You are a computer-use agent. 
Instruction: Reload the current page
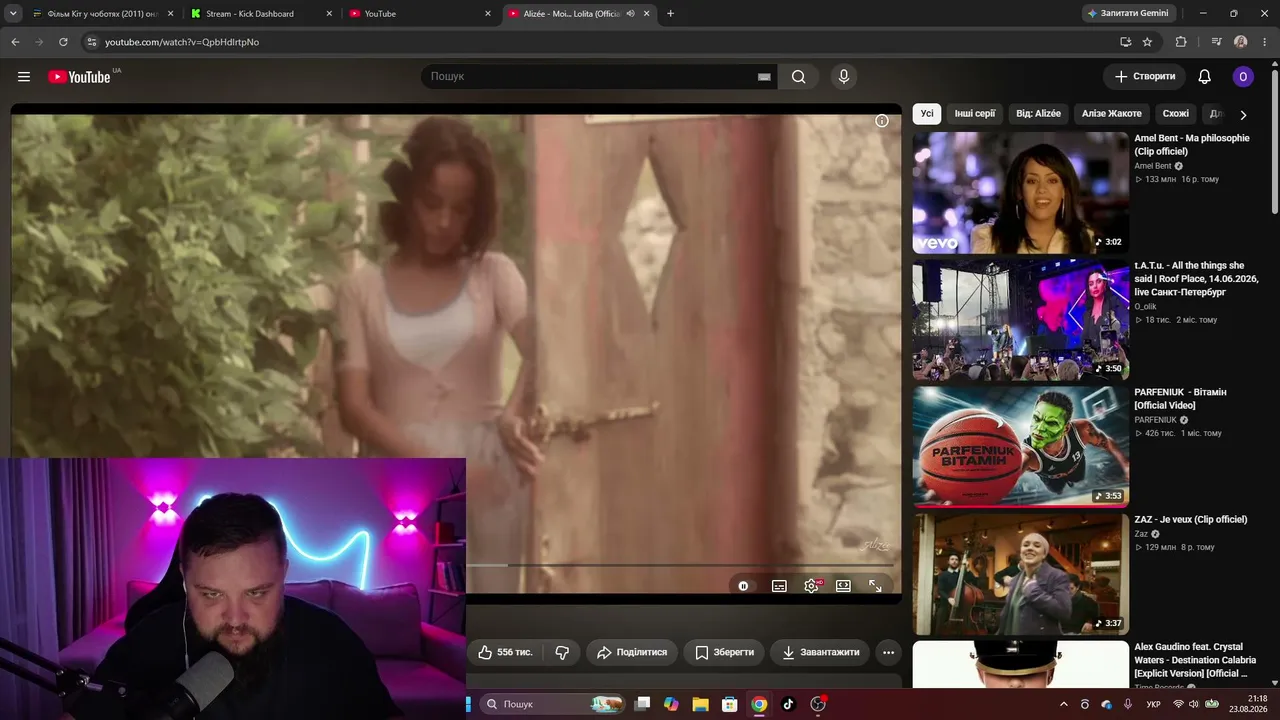coord(63,42)
